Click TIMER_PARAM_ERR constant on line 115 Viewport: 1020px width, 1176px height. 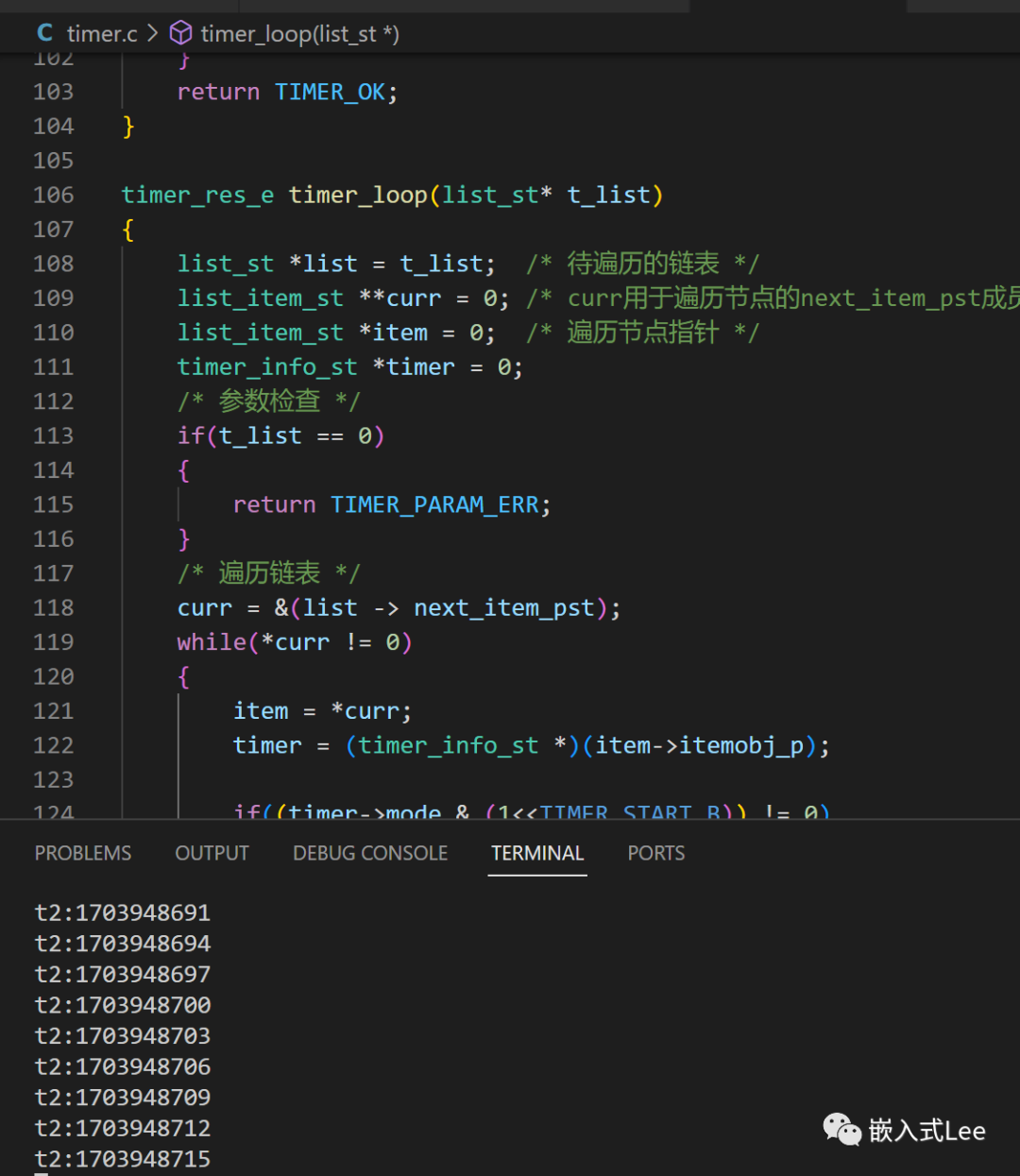pyautogui.click(x=434, y=504)
